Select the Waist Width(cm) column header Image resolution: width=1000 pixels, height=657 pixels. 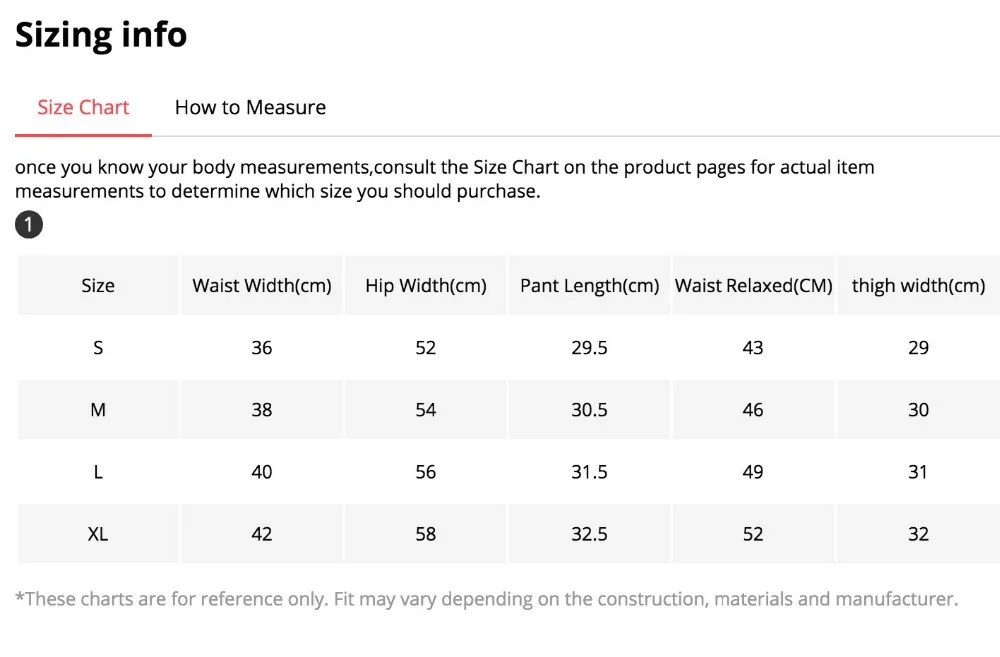tap(261, 285)
